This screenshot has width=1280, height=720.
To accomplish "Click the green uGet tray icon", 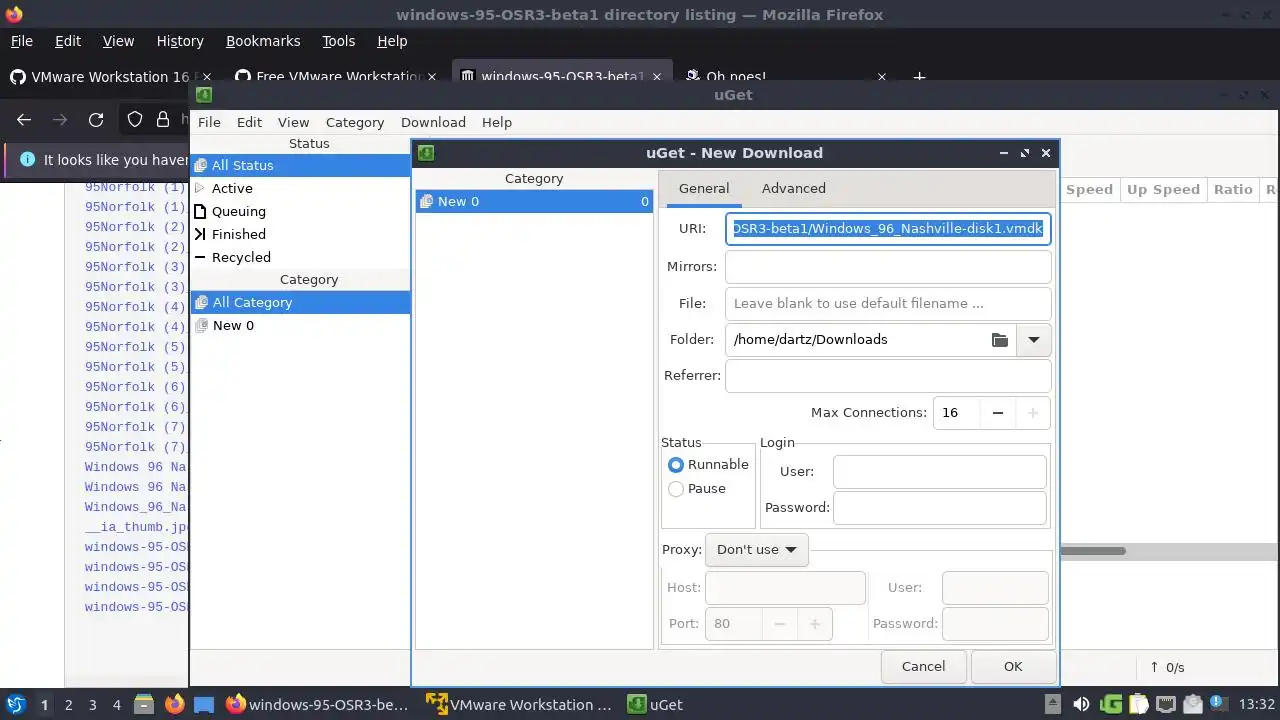I will click(1110, 704).
